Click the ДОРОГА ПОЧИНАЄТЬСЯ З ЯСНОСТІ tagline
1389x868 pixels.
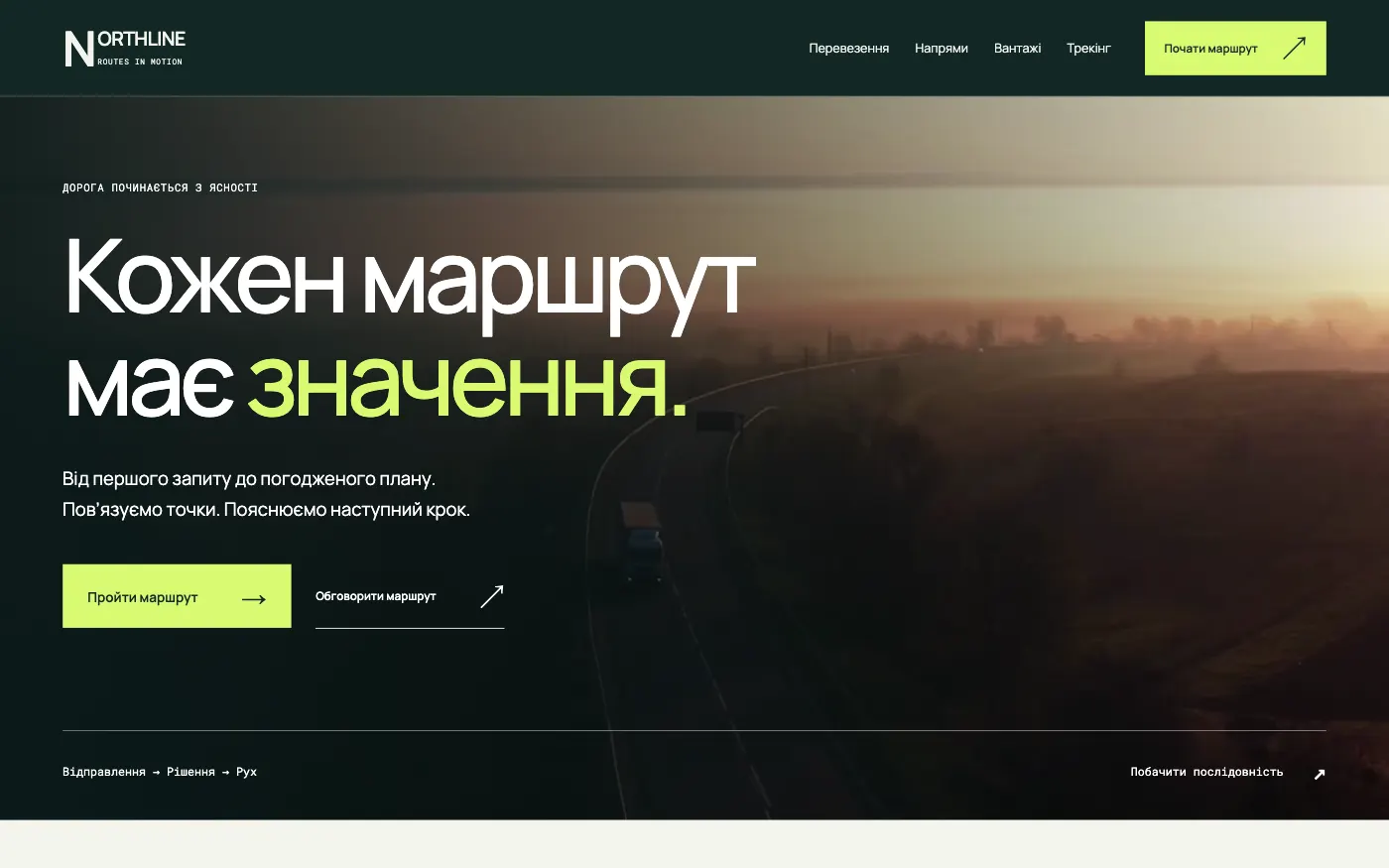(160, 187)
